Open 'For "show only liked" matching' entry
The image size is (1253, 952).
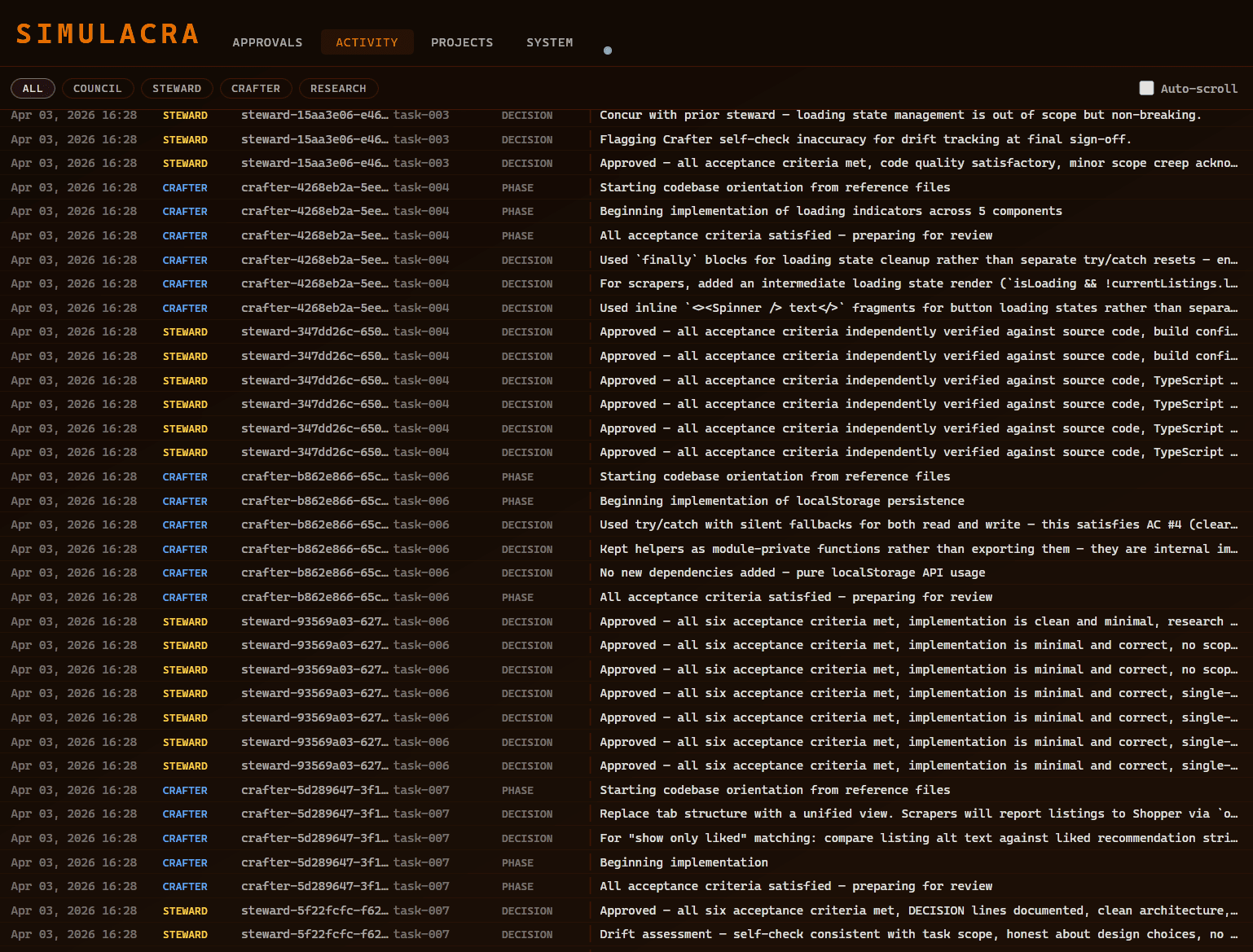coord(626,838)
